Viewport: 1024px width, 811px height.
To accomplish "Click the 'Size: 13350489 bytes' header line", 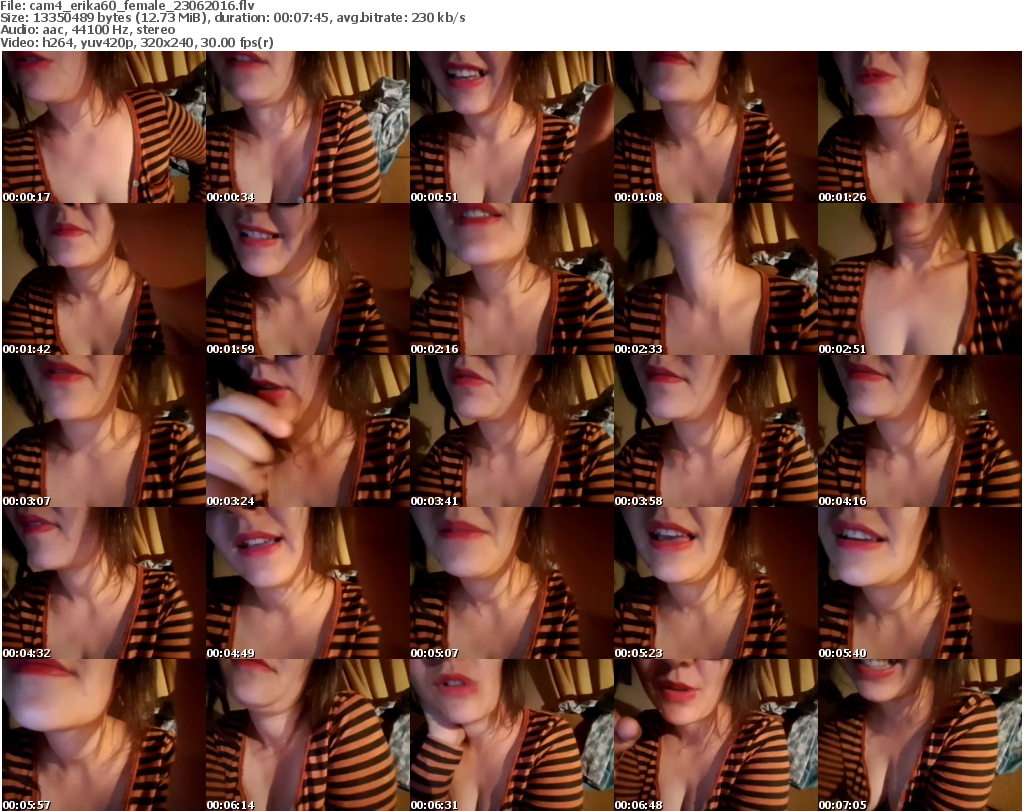I will point(232,18).
